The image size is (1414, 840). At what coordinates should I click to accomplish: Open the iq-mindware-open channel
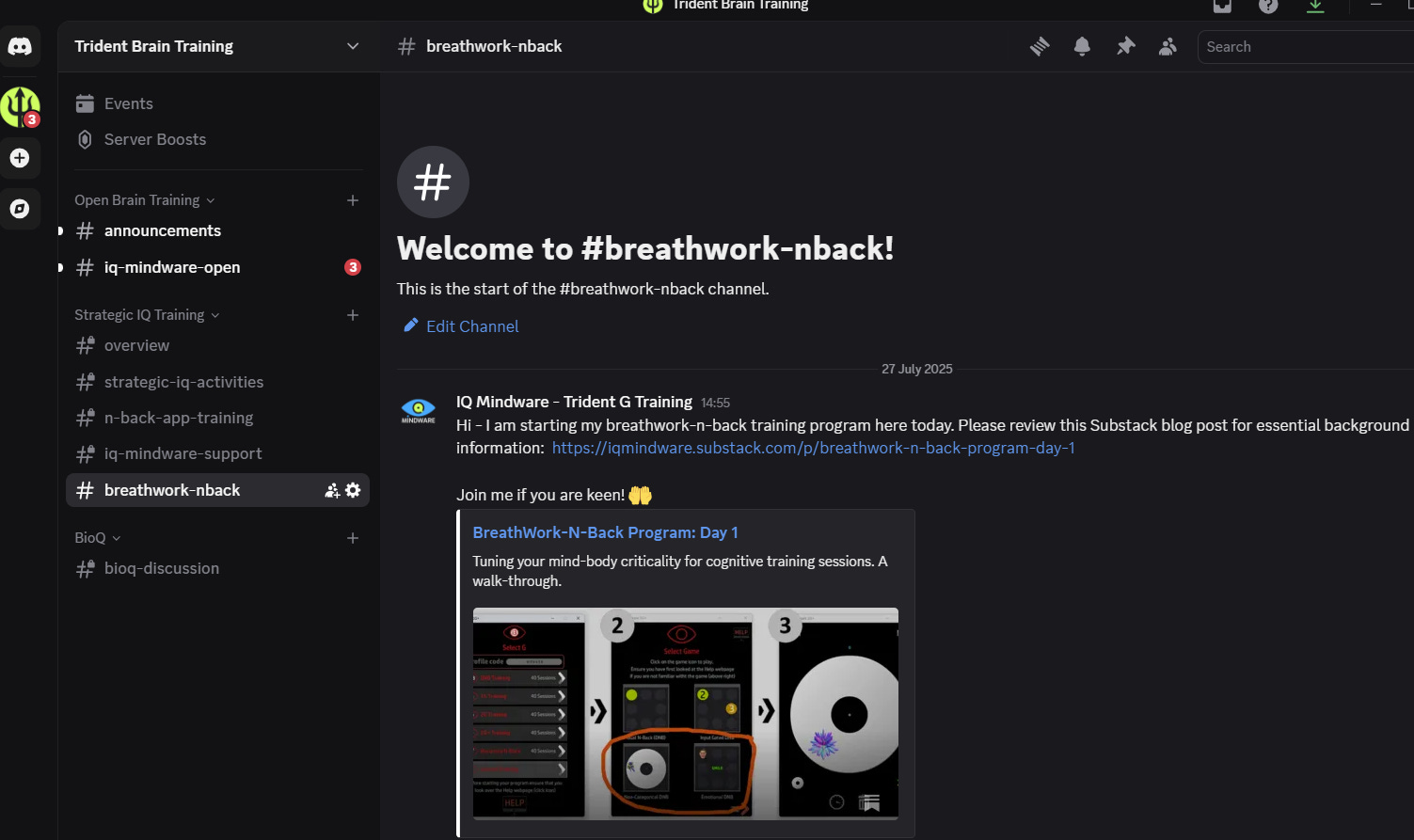217,267
